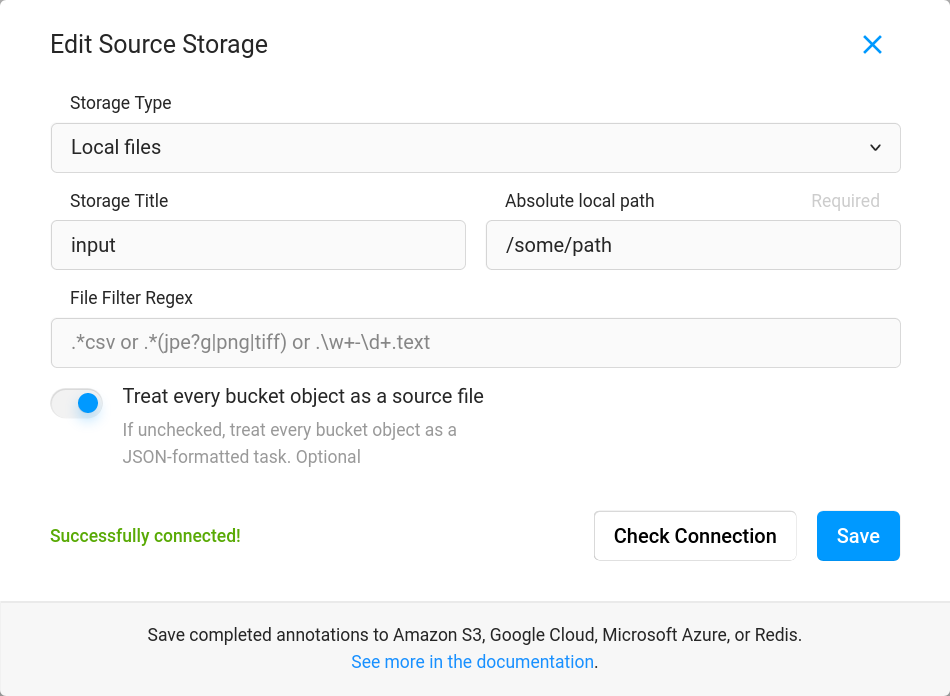The width and height of the screenshot is (950, 696).
Task: Click the 'Treat every bucket object as a source file' label
Action: click(303, 397)
